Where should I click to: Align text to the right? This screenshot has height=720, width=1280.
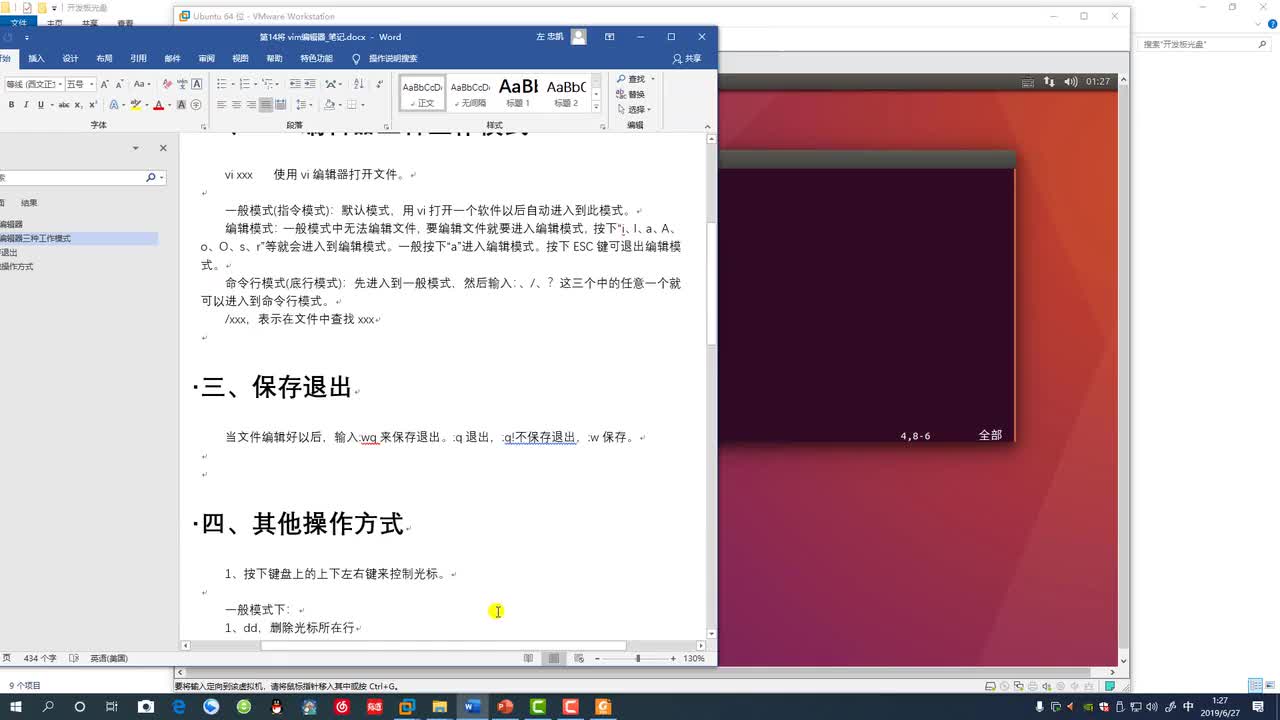(251, 105)
